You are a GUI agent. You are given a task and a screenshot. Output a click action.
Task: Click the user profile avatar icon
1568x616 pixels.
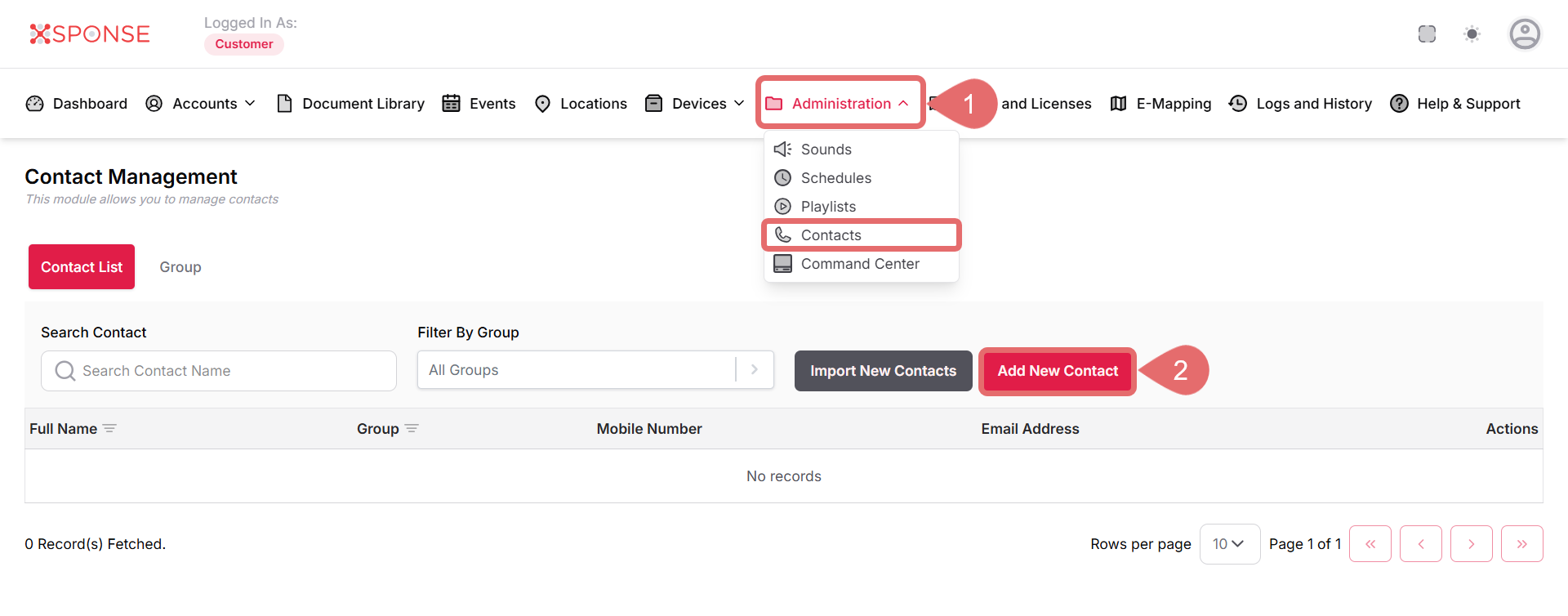pos(1524,34)
